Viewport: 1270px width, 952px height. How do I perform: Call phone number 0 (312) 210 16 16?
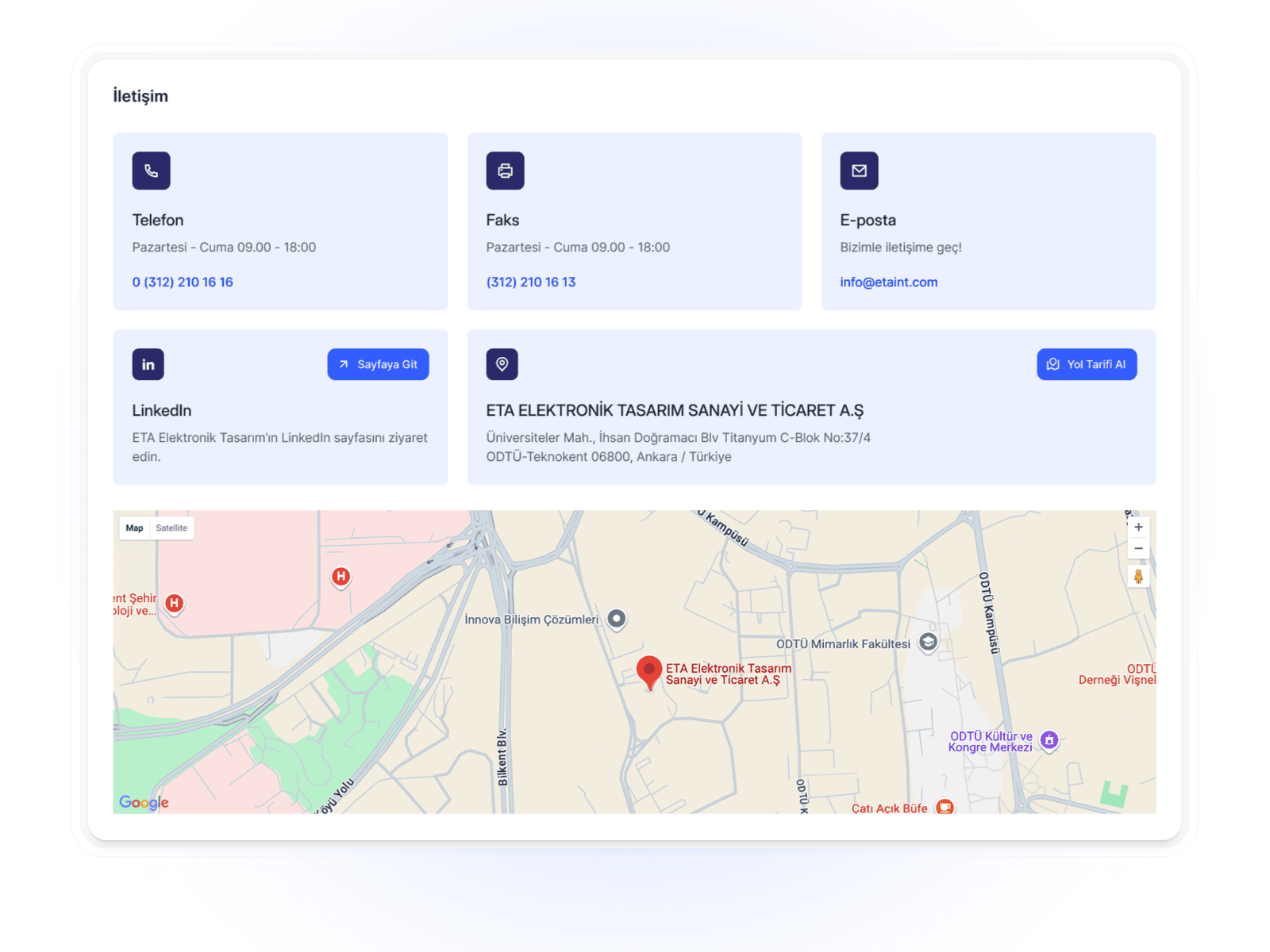(x=183, y=282)
